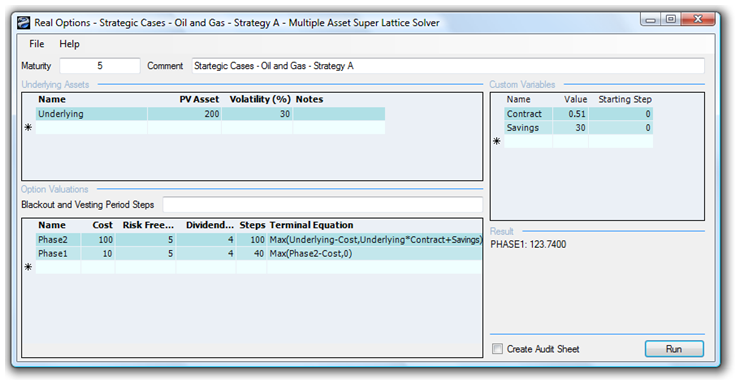Click the Phase2 terminal equation cell
Screen dimensions: 738x381
375,240
